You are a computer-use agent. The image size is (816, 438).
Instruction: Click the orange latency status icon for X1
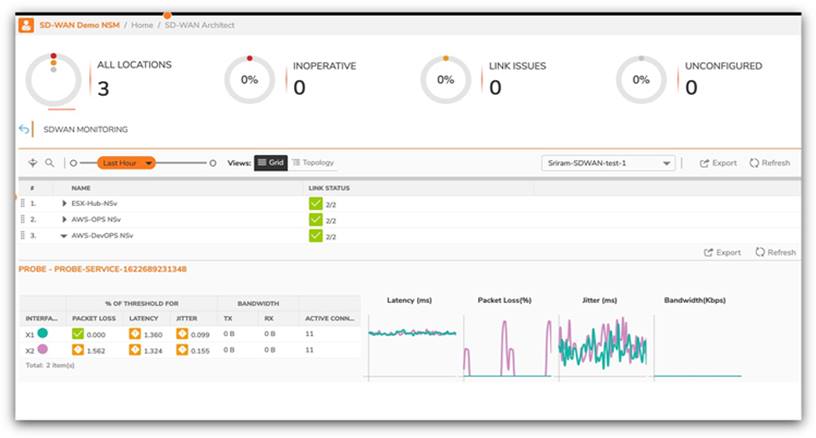pyautogui.click(x=136, y=333)
